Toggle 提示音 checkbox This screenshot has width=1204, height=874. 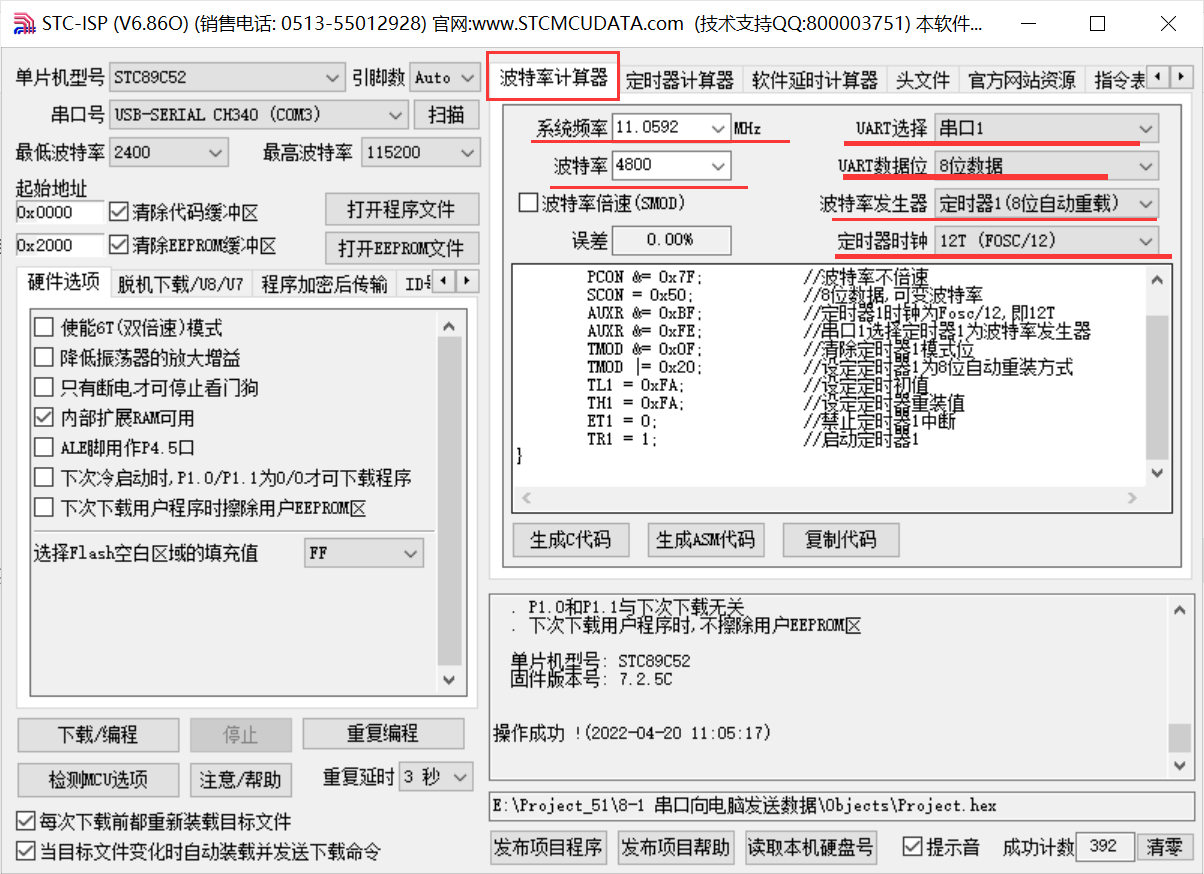[912, 846]
